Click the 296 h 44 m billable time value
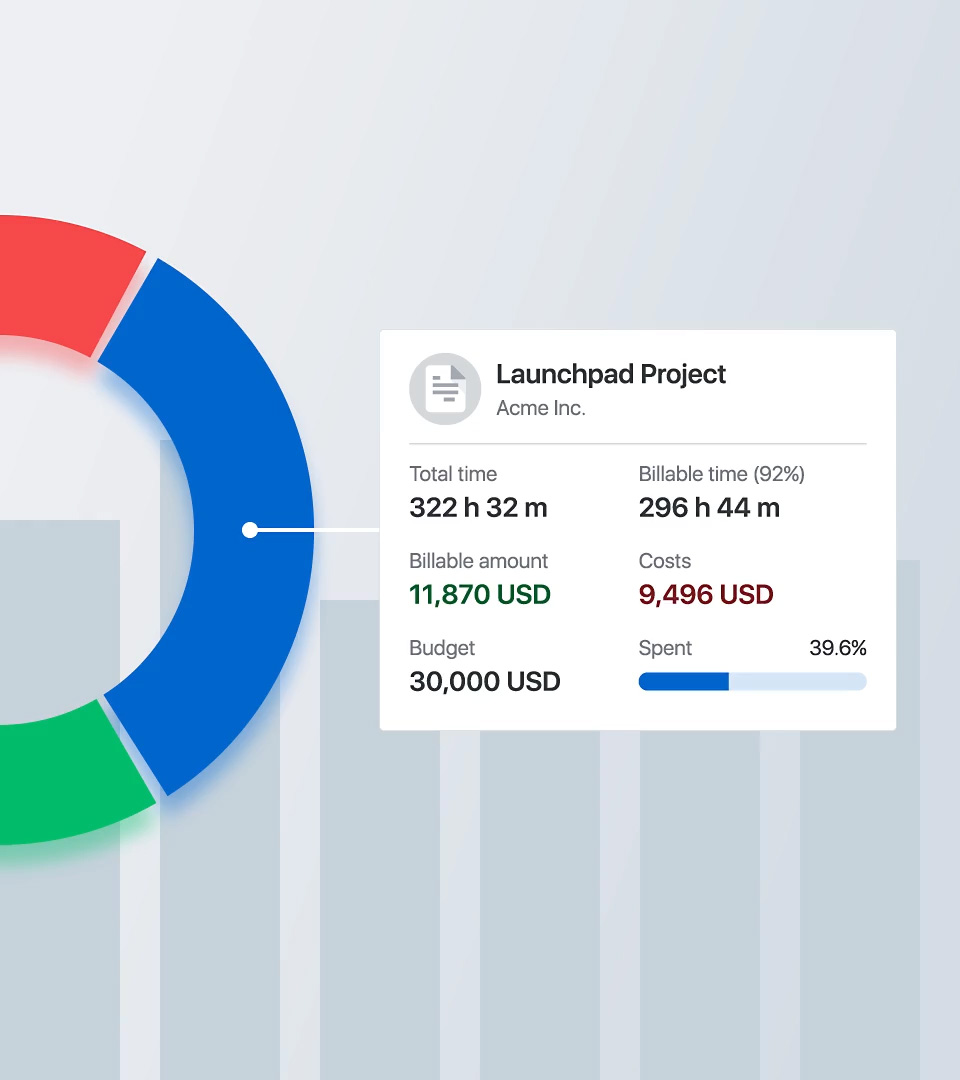The width and height of the screenshot is (960, 1080). click(709, 508)
